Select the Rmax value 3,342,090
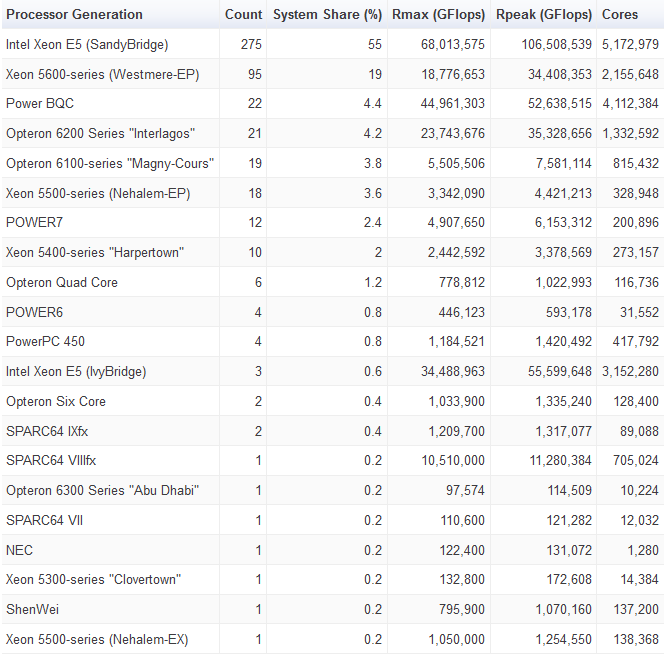664x656 pixels. coord(456,194)
